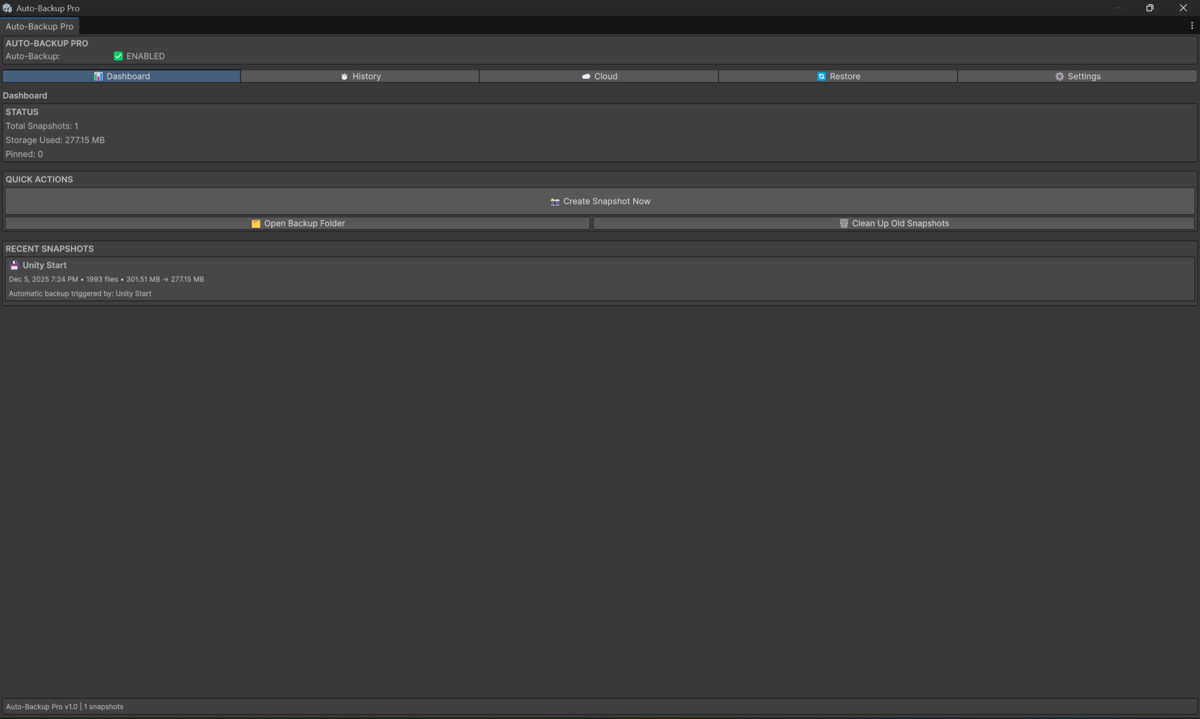Click the snapshot date and file count line
This screenshot has height=719, width=1200.
click(106, 279)
